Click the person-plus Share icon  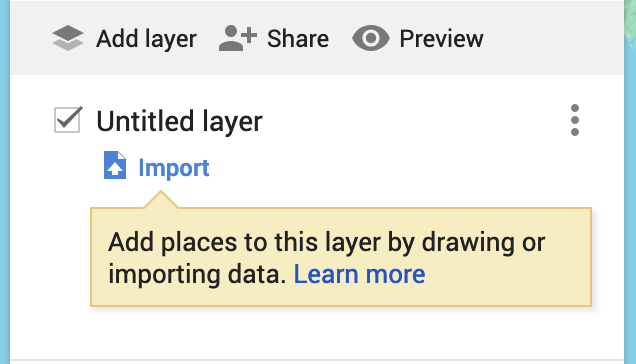pos(238,38)
